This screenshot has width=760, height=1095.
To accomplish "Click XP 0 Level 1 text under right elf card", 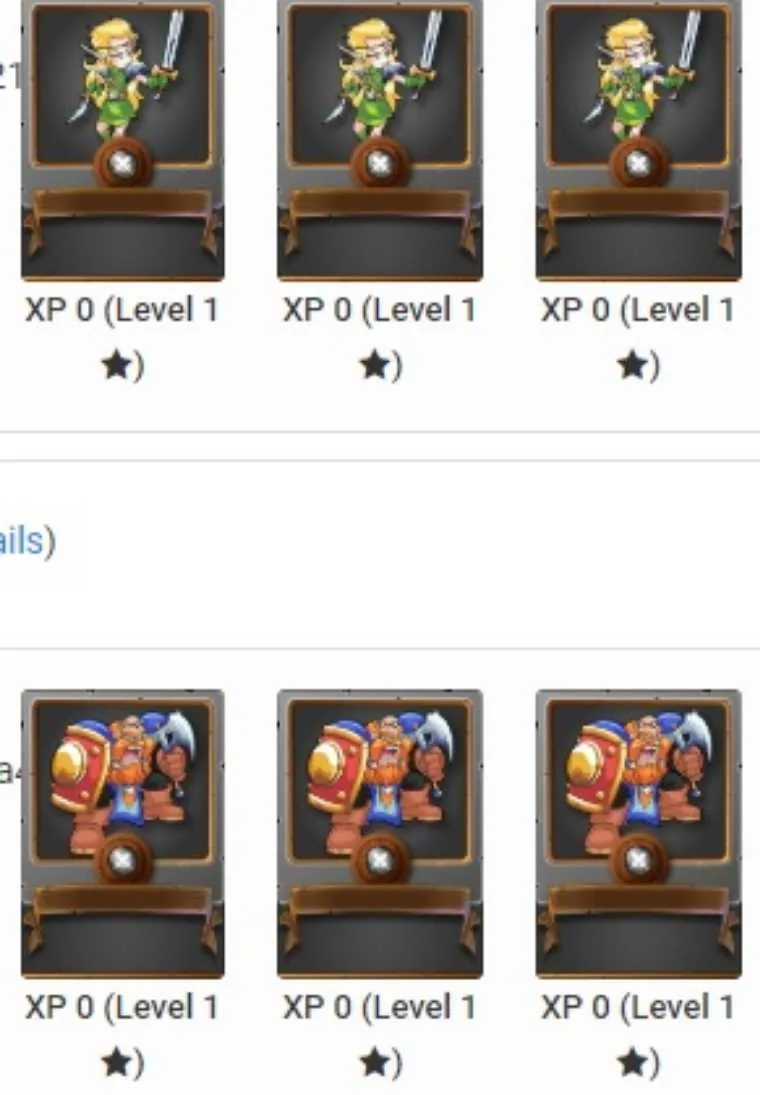I will pos(638,310).
